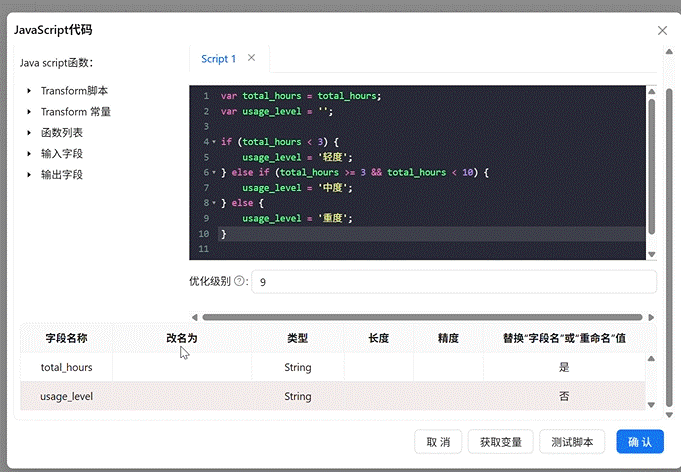Click the 改名为 column header

182,338
